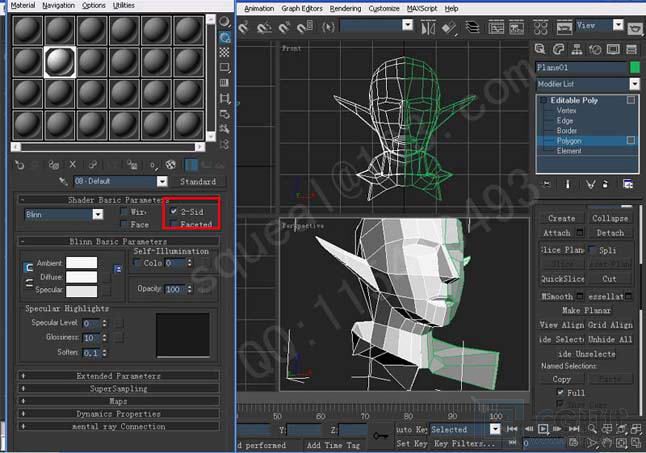
Task: Open the Curve Editor icon
Action: point(496,27)
